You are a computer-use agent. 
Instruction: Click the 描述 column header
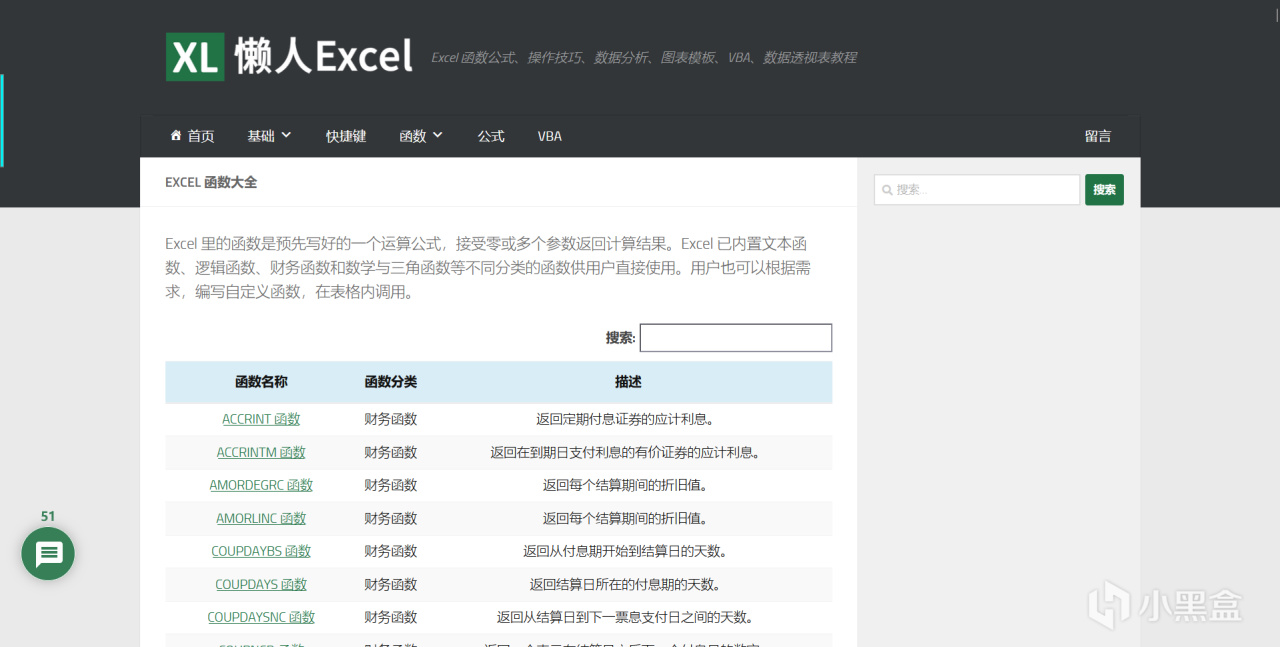(x=628, y=382)
